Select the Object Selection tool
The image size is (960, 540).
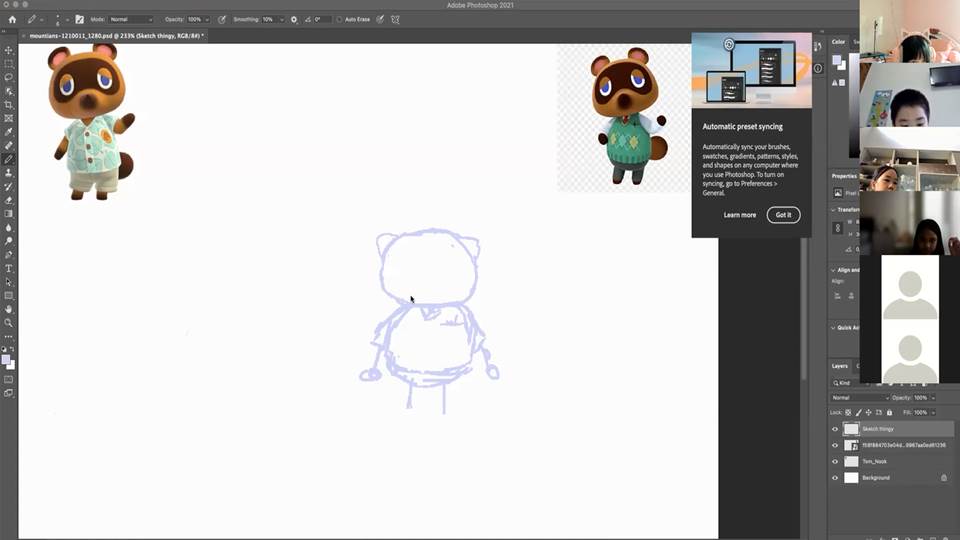9,91
